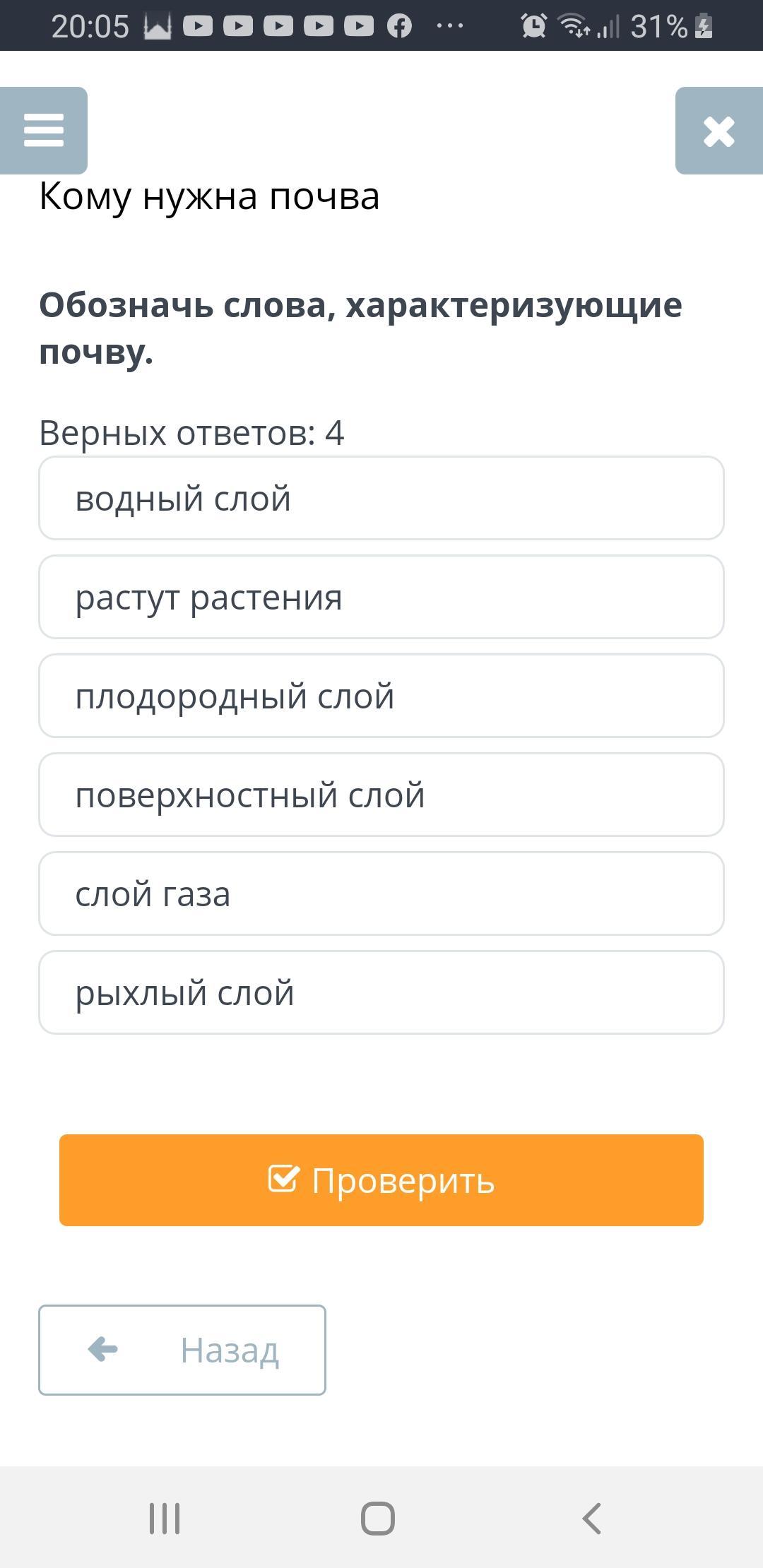Tap the alarm clock status icon
The width and height of the screenshot is (763, 1568).
tap(533, 27)
